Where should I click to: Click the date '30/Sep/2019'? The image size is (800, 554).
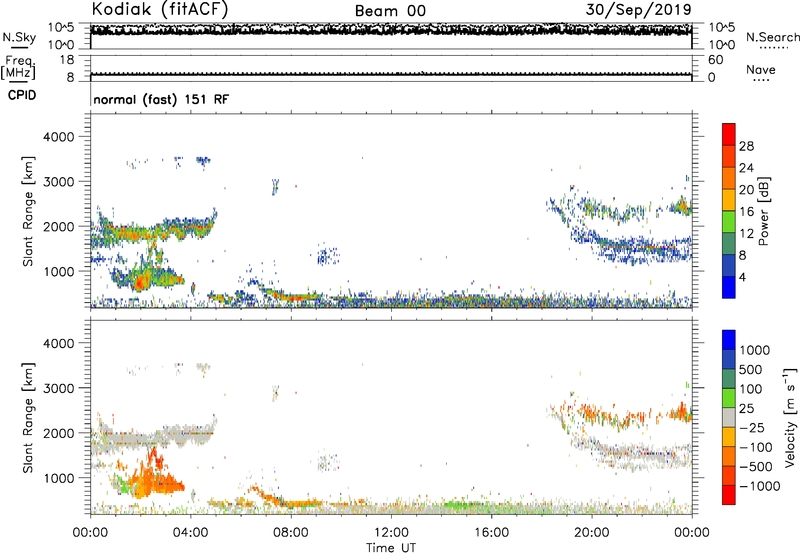tap(638, 9)
